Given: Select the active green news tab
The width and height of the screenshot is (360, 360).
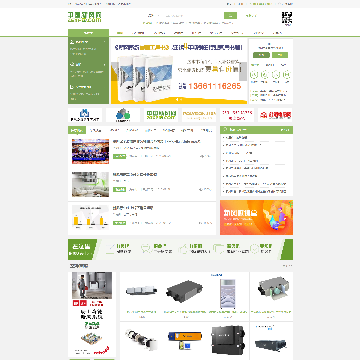Looking at the screenshot, I should coord(77,130).
